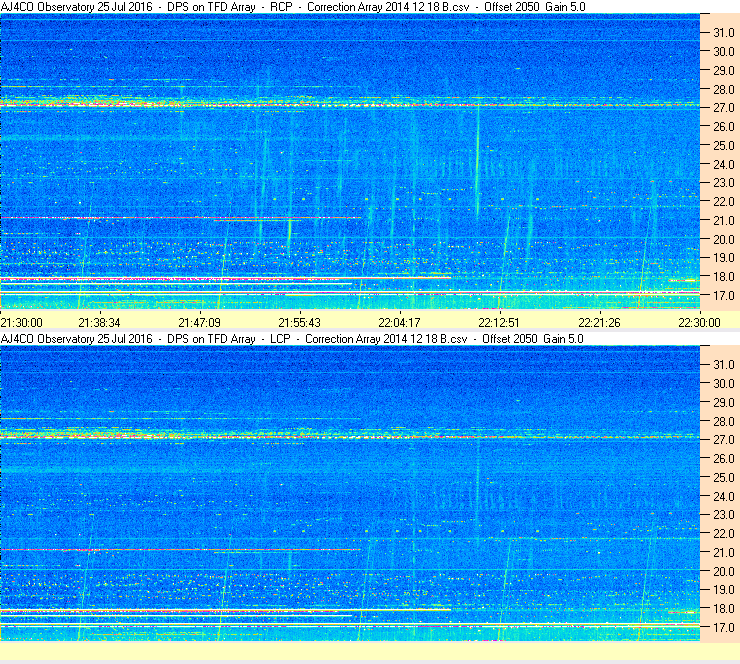Select the 21:30:00 time axis label
This screenshot has height=664, width=740.
(22, 323)
